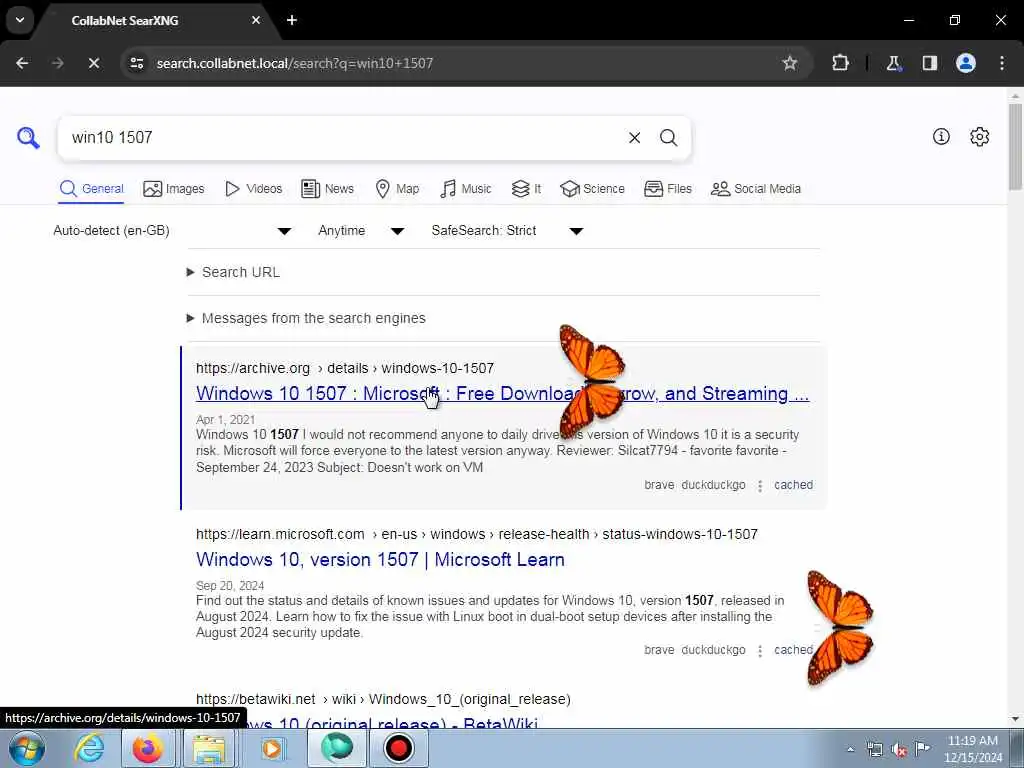Bookmark this page with the star icon
The height and width of the screenshot is (768, 1024).
pos(790,63)
